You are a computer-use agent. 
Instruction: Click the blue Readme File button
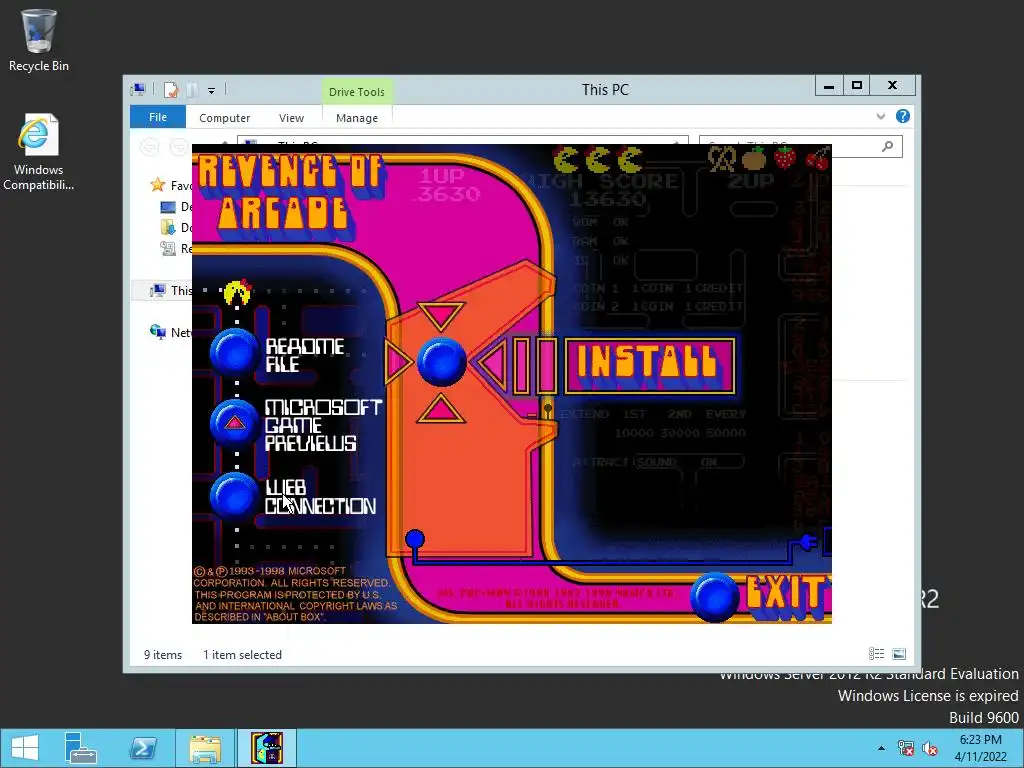click(x=234, y=353)
